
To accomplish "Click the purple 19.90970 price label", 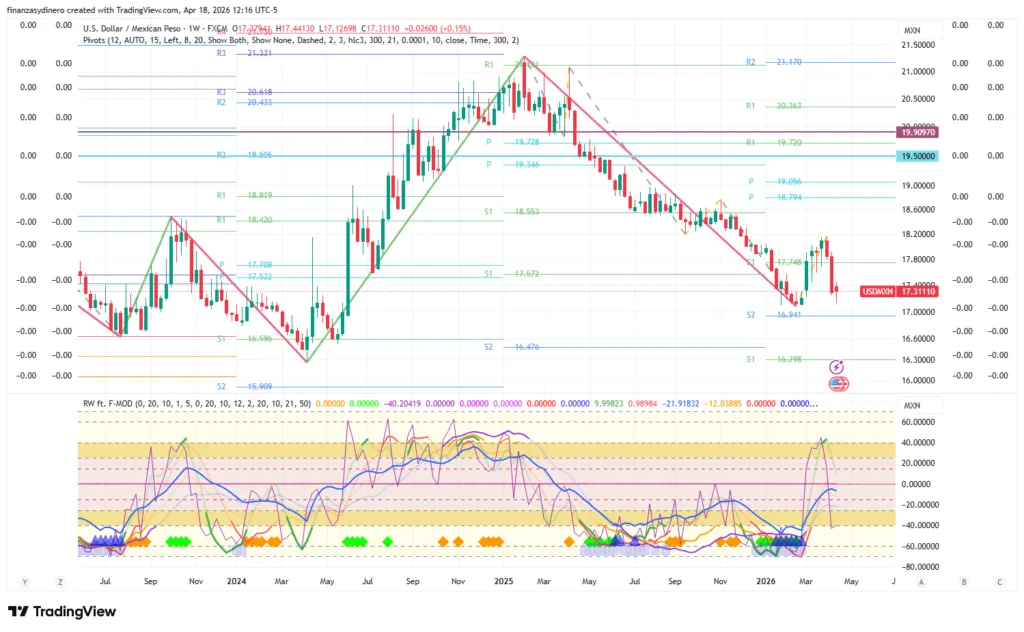I will 916,132.
